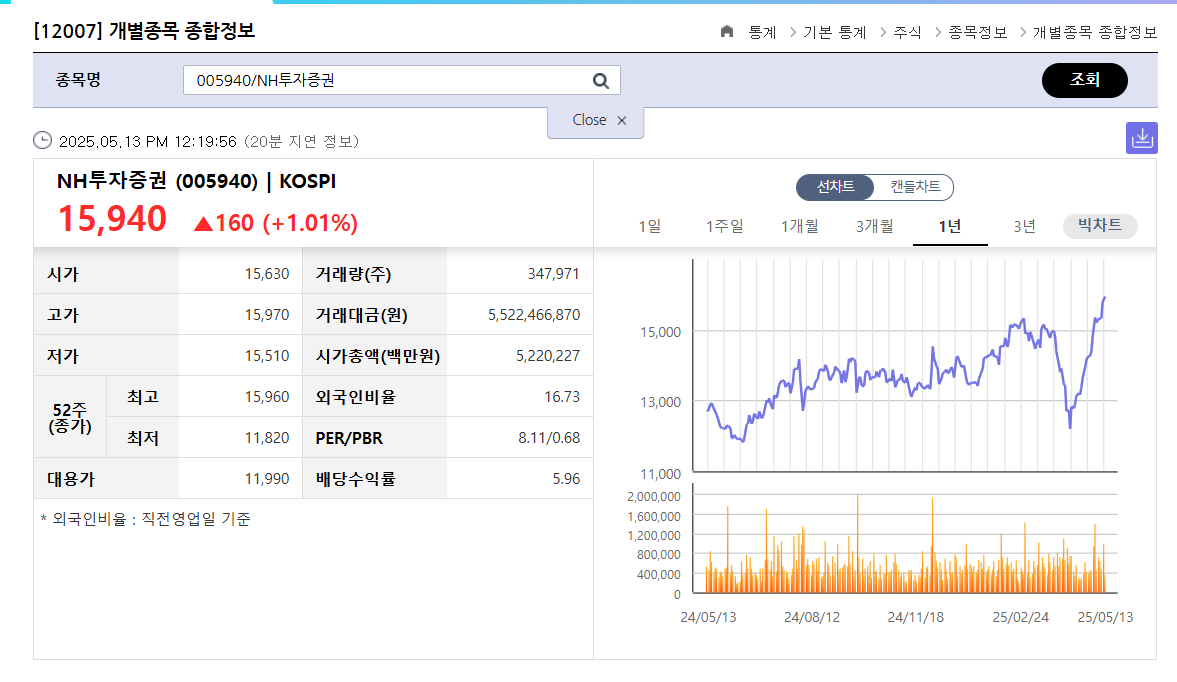Select the 3개월 period tab
The width and height of the screenshot is (1177, 682).
click(873, 226)
